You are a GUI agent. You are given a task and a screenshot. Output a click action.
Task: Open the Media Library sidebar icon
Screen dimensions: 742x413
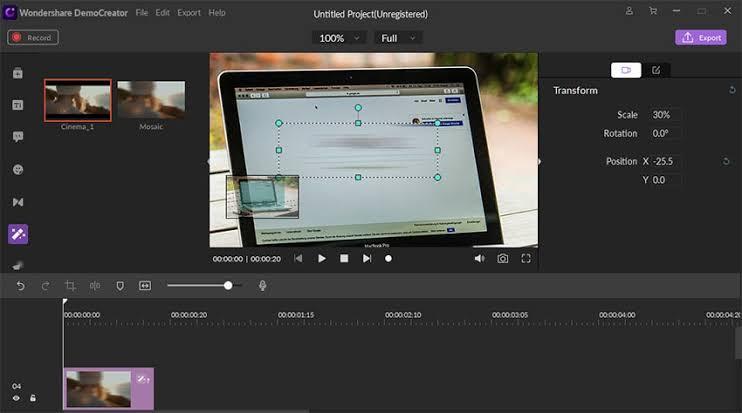(x=18, y=73)
